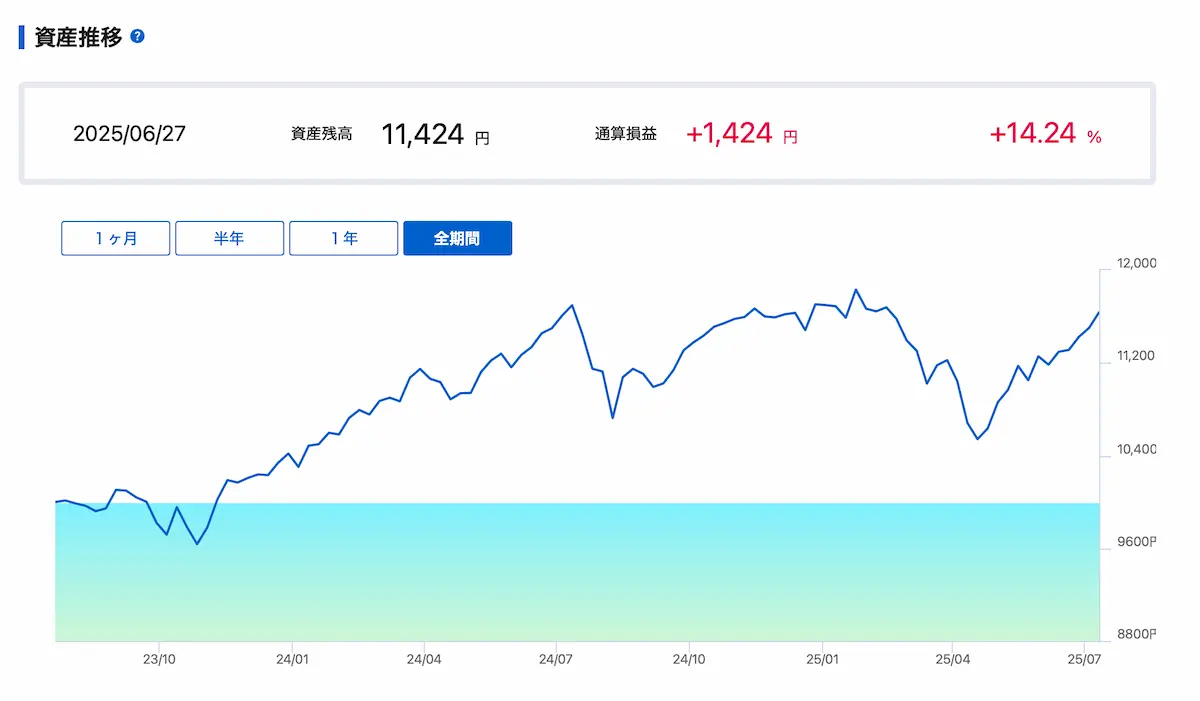Switch to the 半年 period tab
Screen dimensions: 1200x701
click(x=230, y=239)
